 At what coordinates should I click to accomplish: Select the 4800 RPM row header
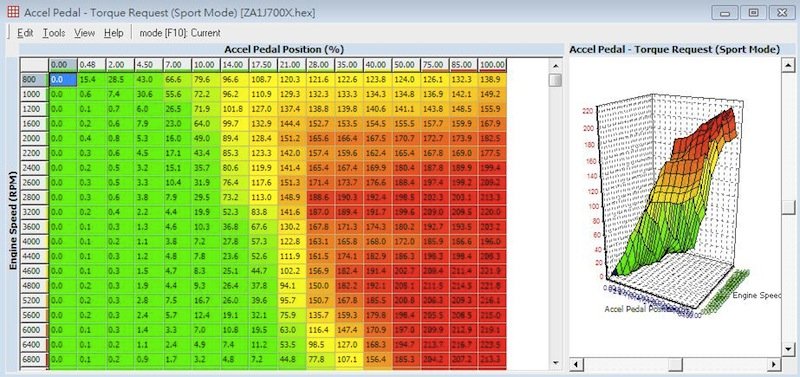34,286
